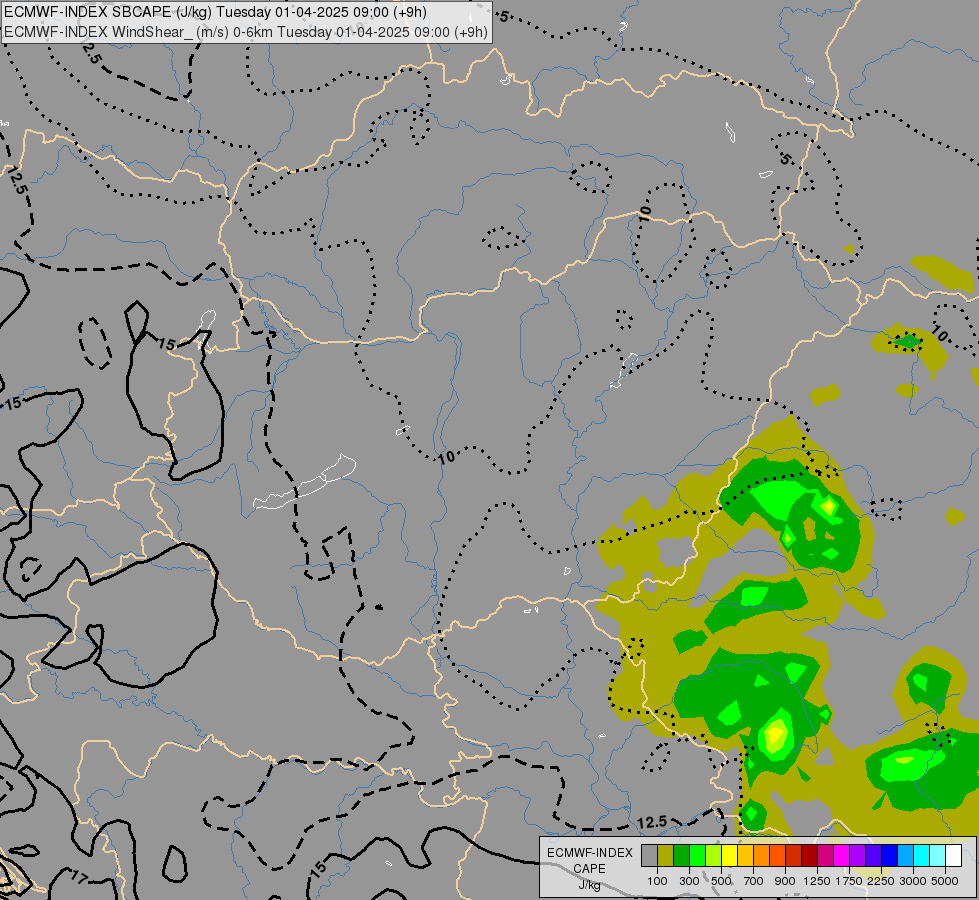Select the pure blue legend swatch
Screen dimensions: 979x900
(889, 856)
